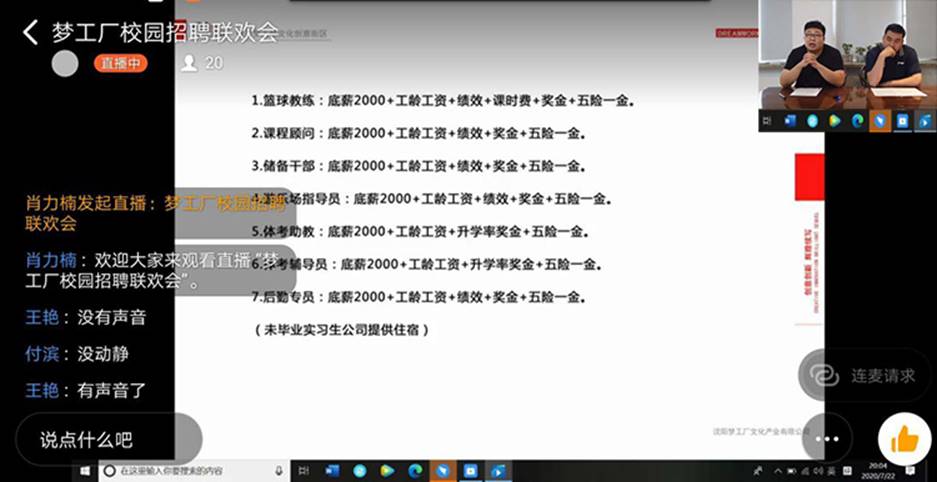Send a 连麦请求 link-mic request
This screenshot has height=482, width=937.
[868, 375]
